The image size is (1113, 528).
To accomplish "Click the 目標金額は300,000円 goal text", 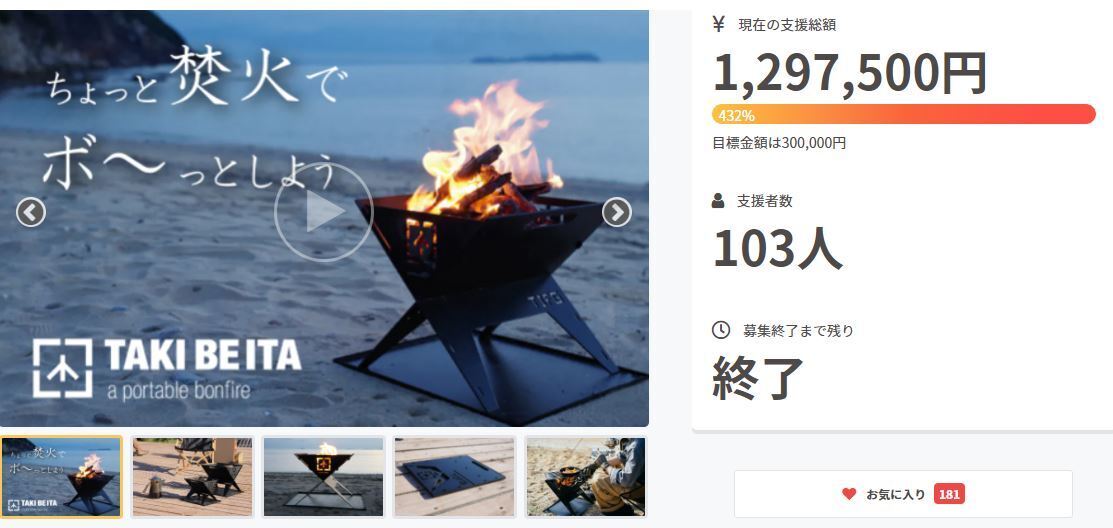I will (779, 143).
